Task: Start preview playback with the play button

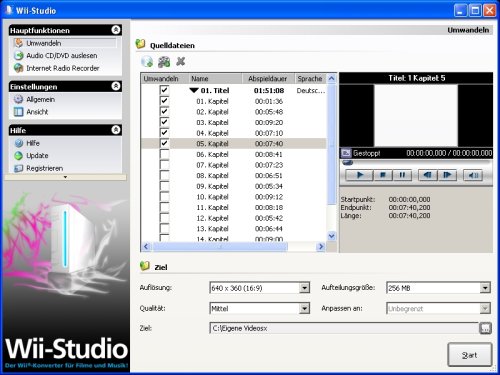Action: [360, 175]
